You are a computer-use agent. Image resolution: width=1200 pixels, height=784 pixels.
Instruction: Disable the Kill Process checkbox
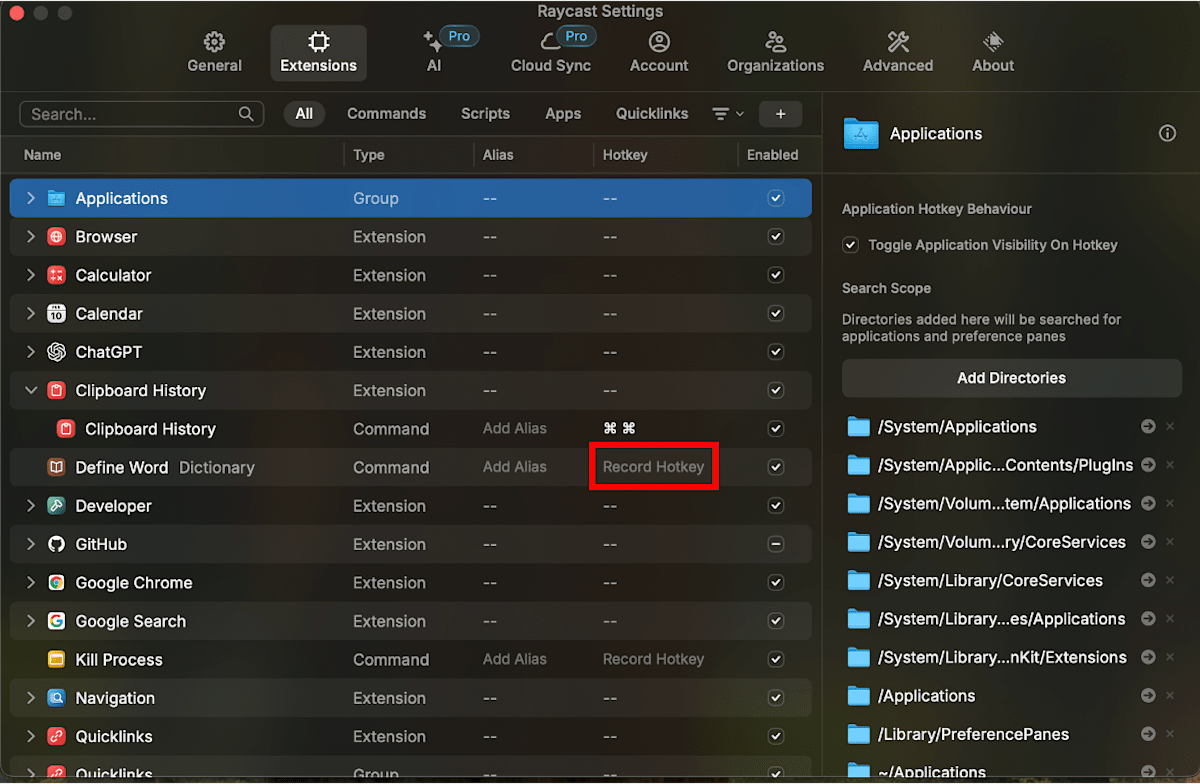click(775, 660)
